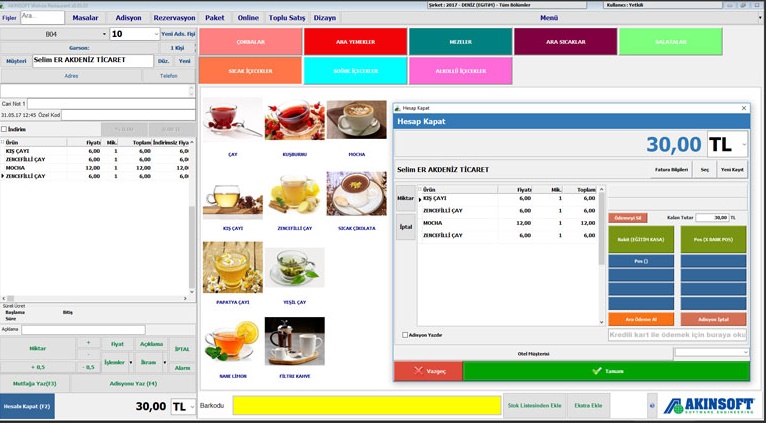Confirm payment with the green Tamam button
Screen dimensions: 769x425
tap(607, 371)
